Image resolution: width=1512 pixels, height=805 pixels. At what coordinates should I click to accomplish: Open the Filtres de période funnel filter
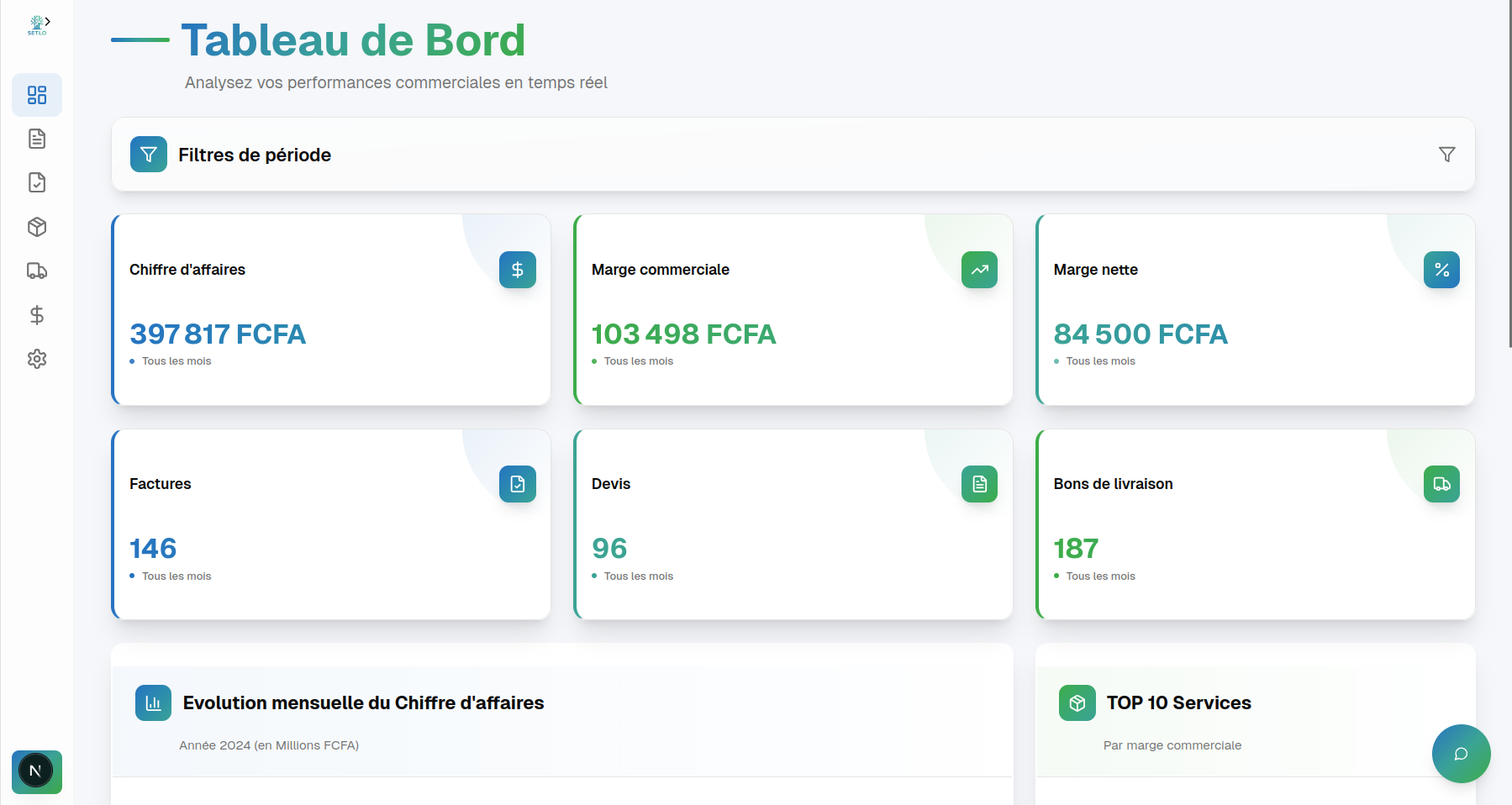pos(1447,155)
